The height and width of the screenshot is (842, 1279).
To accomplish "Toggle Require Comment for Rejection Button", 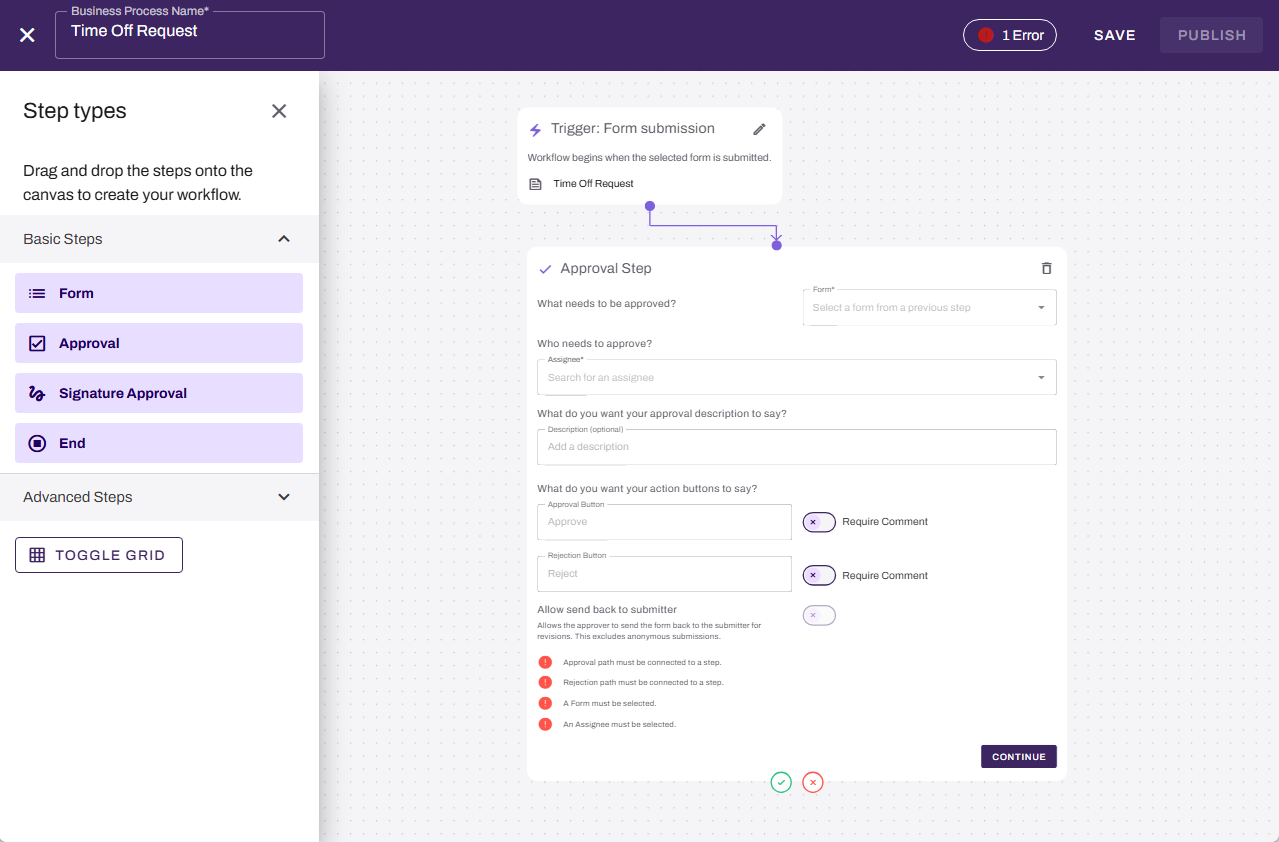I will click(x=819, y=575).
